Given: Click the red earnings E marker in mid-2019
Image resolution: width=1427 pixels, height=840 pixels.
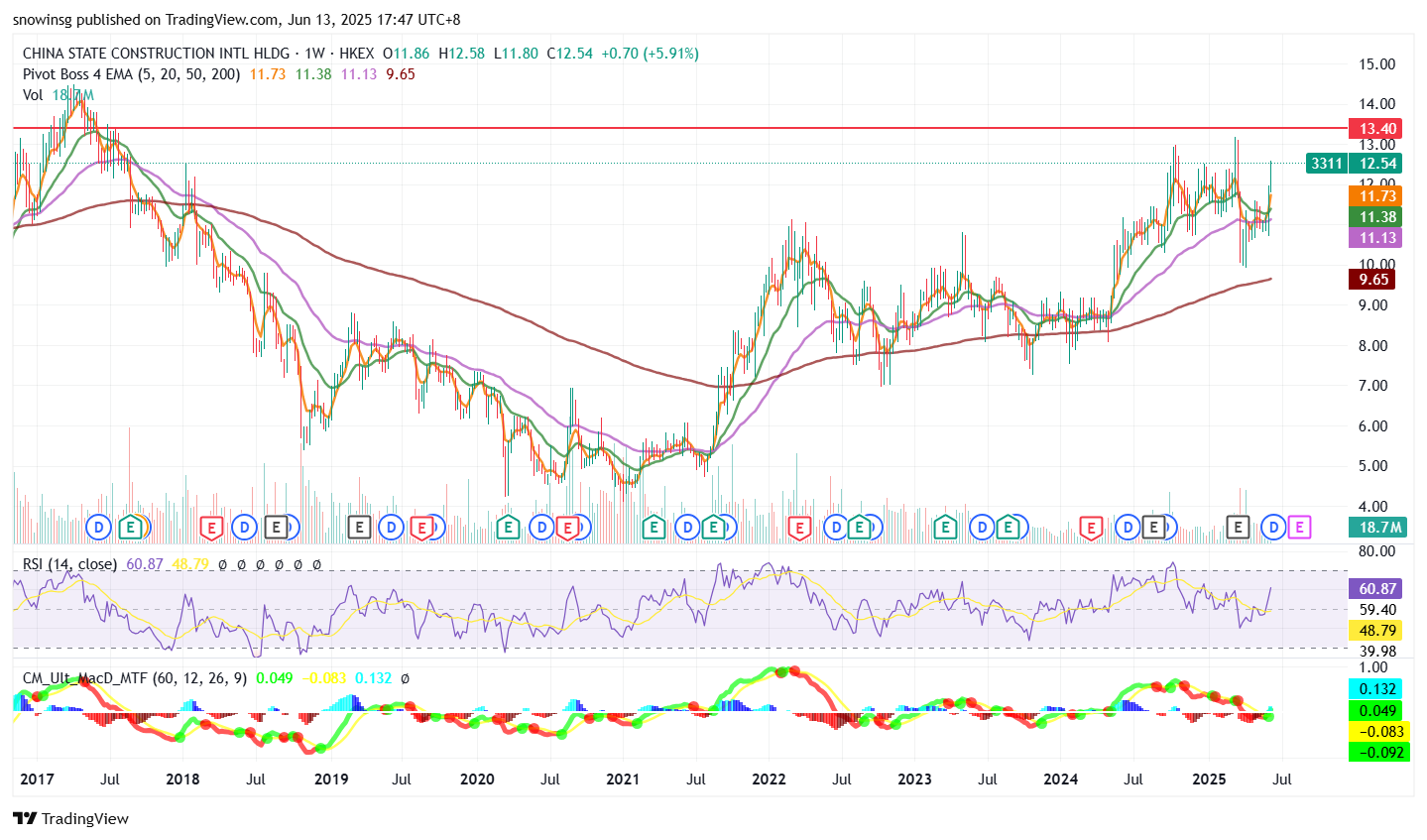Looking at the screenshot, I should (x=420, y=527).
